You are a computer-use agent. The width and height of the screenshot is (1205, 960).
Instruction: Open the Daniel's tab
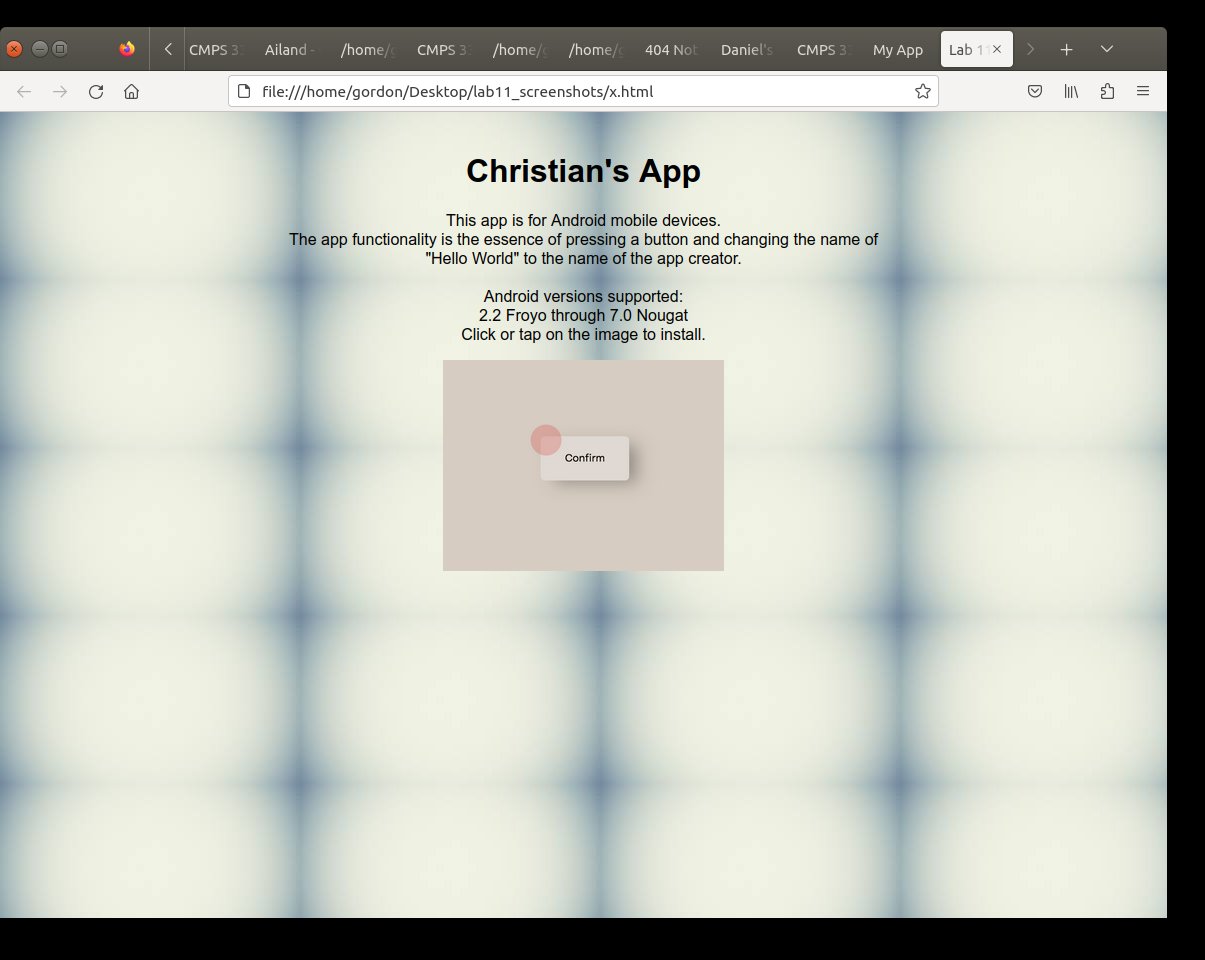[746, 50]
